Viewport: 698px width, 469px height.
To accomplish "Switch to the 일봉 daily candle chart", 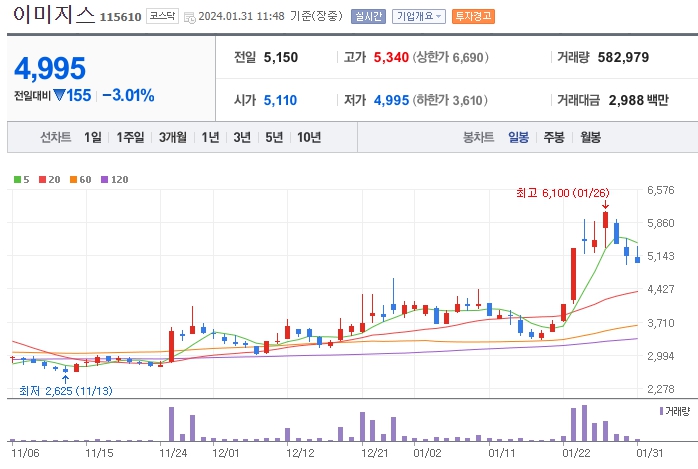I will [519, 137].
